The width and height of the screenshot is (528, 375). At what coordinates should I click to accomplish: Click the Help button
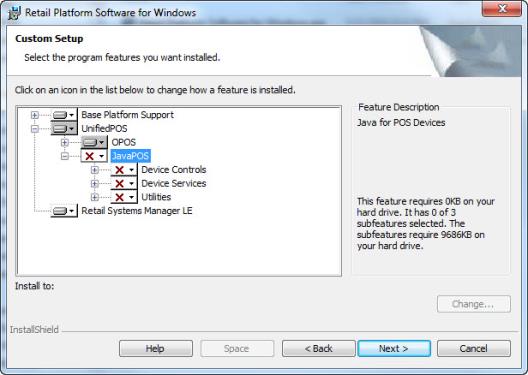[156, 348]
